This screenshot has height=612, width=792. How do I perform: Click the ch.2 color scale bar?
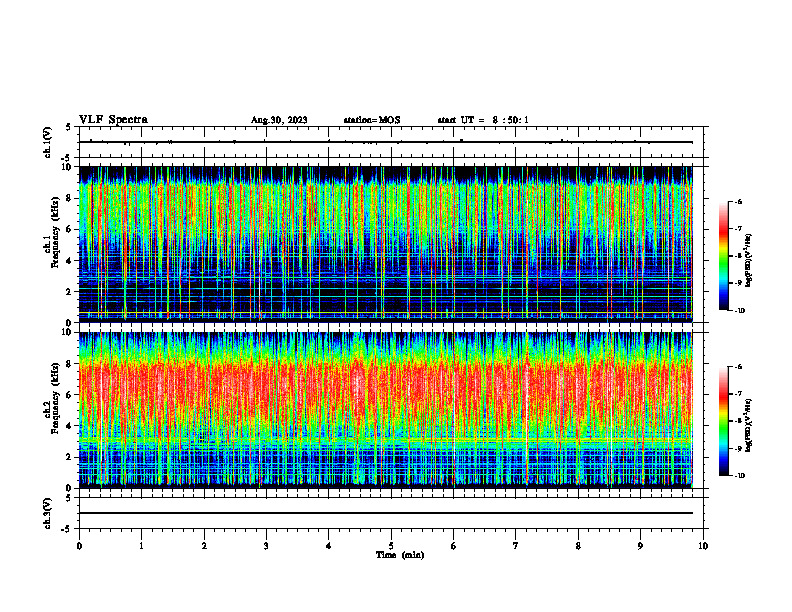723,421
